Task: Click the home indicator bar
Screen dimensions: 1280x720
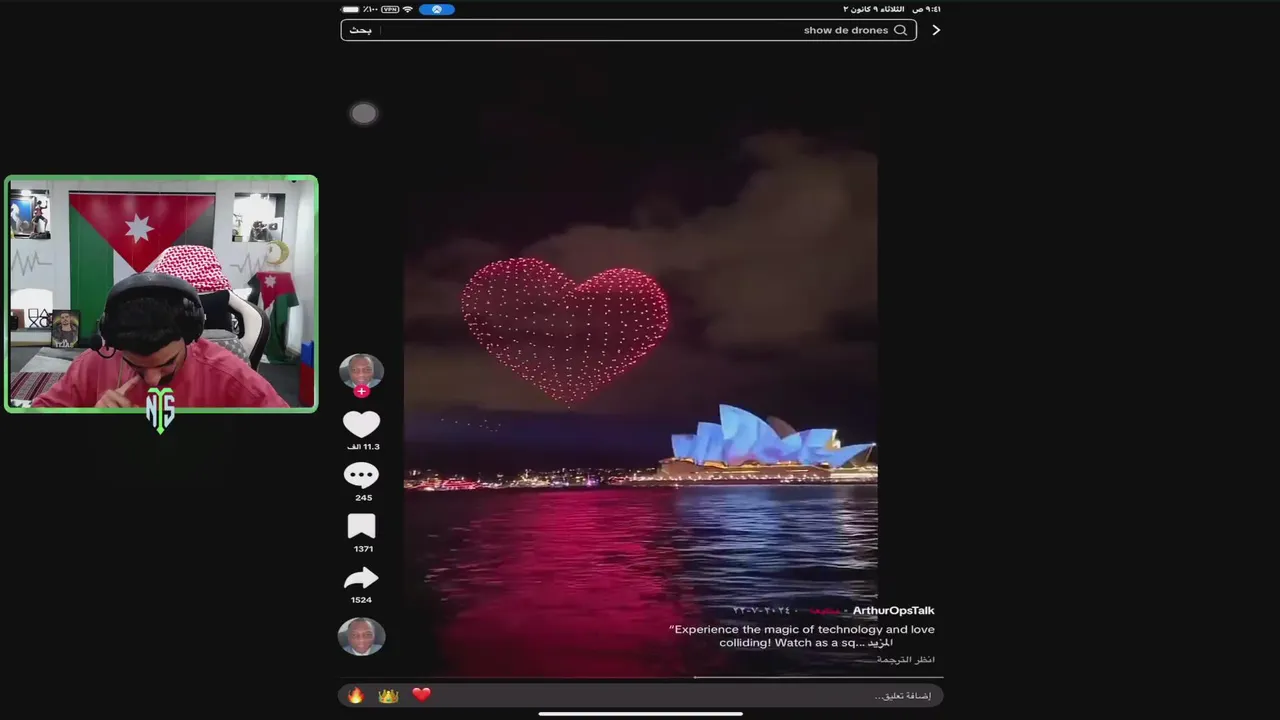Action: 640,714
